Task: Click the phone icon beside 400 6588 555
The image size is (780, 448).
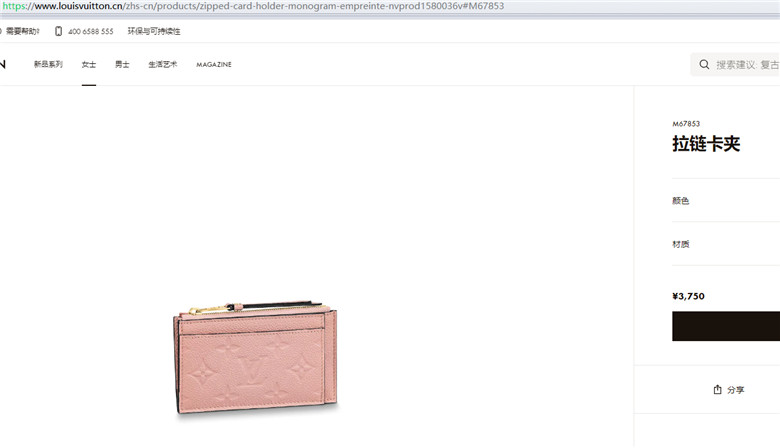Action: 58,31
